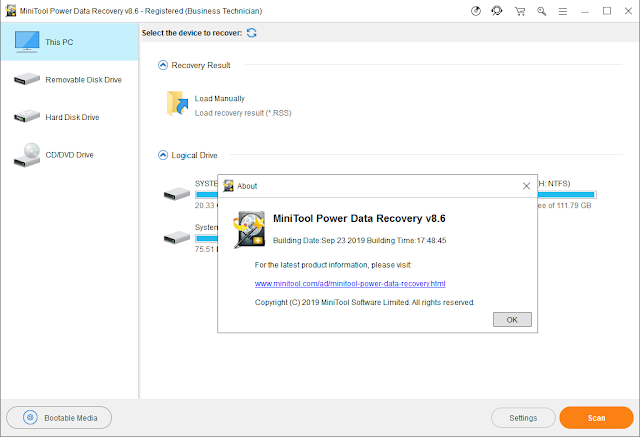Click 'free of 111.79 GB' text
Image resolution: width=640 pixels, height=437 pixels.
tap(564, 206)
